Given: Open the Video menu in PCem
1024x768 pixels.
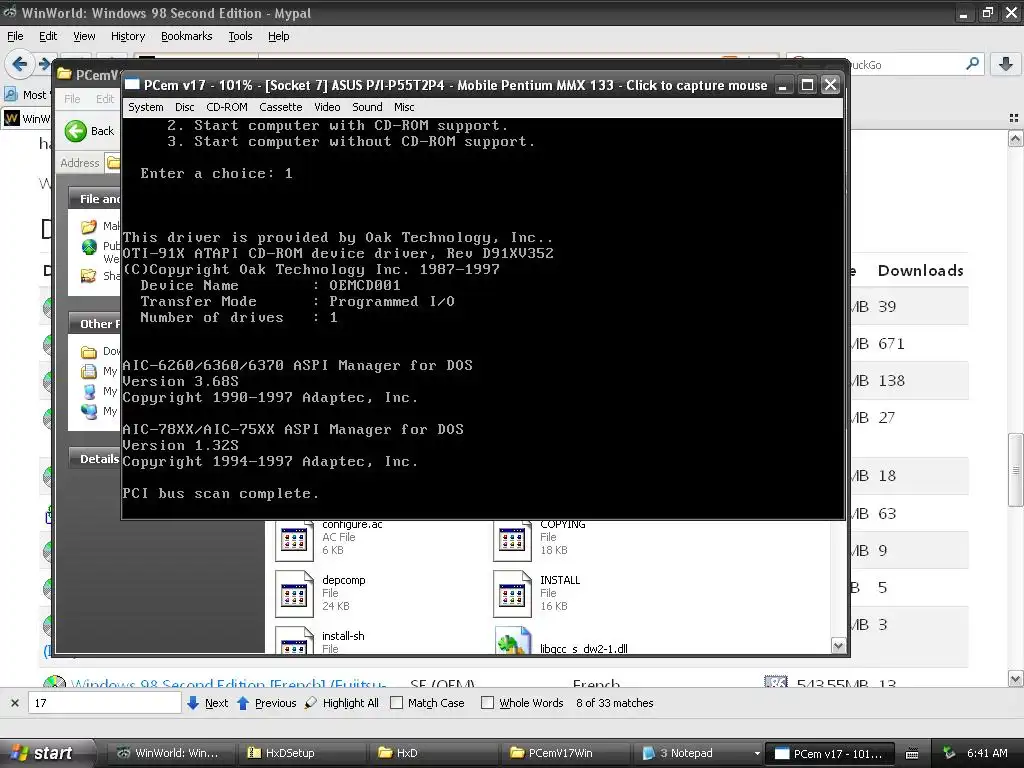Looking at the screenshot, I should 327,107.
